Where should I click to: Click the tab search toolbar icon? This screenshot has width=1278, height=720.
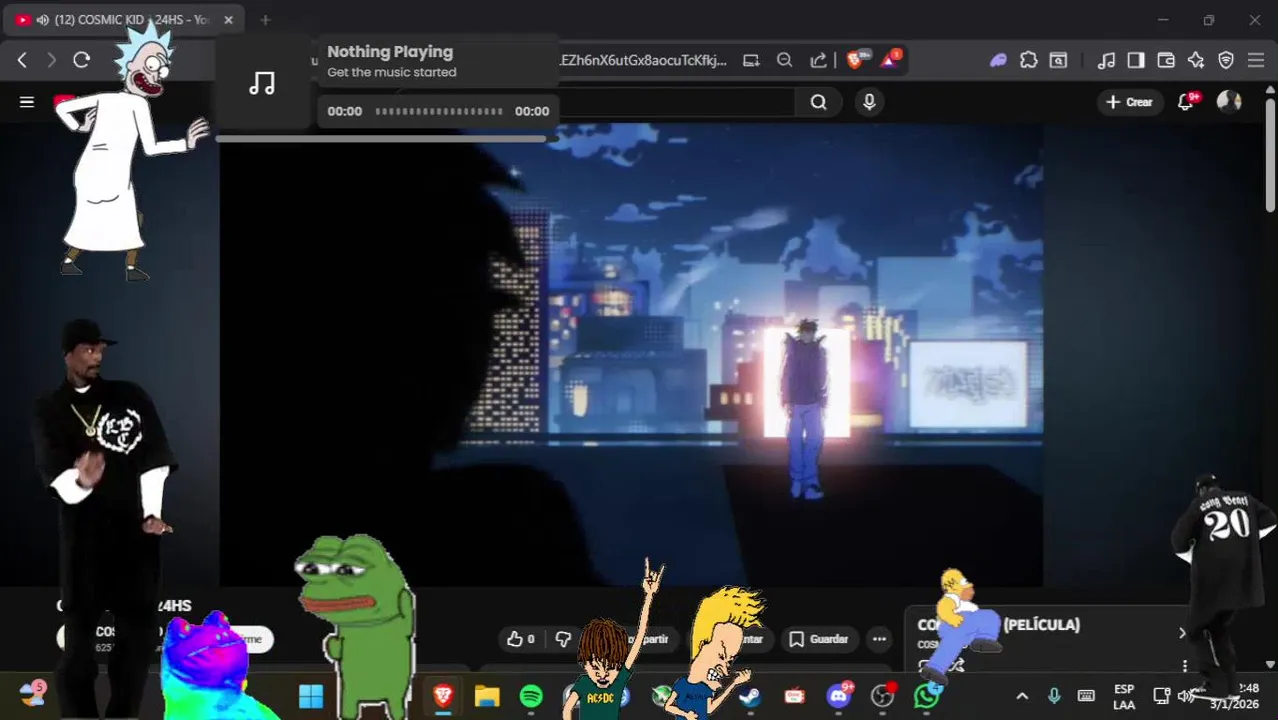click(x=1058, y=60)
